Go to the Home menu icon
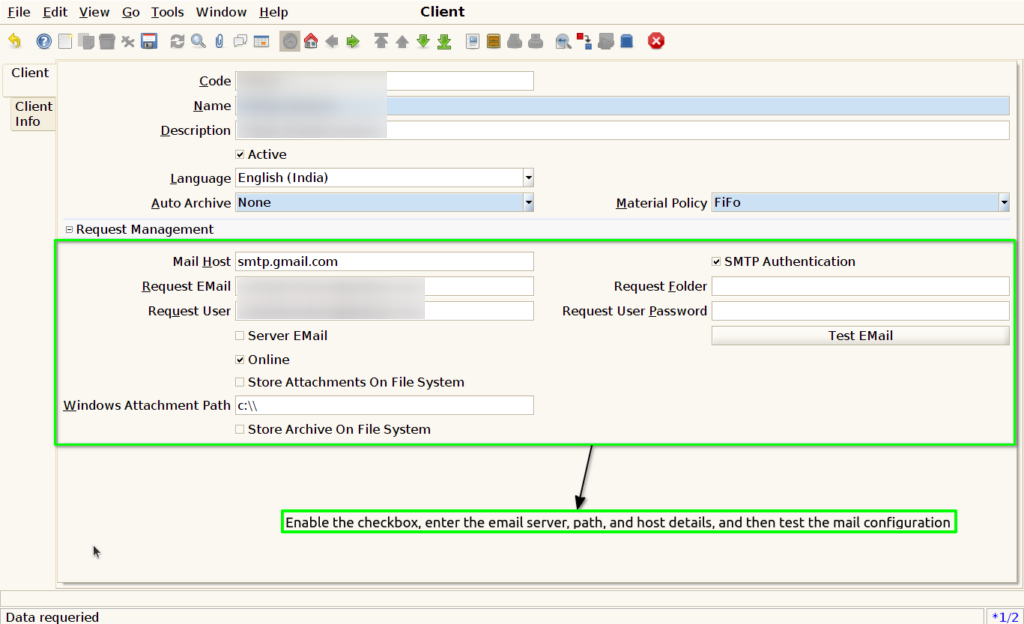The height and width of the screenshot is (624, 1024). [311, 41]
